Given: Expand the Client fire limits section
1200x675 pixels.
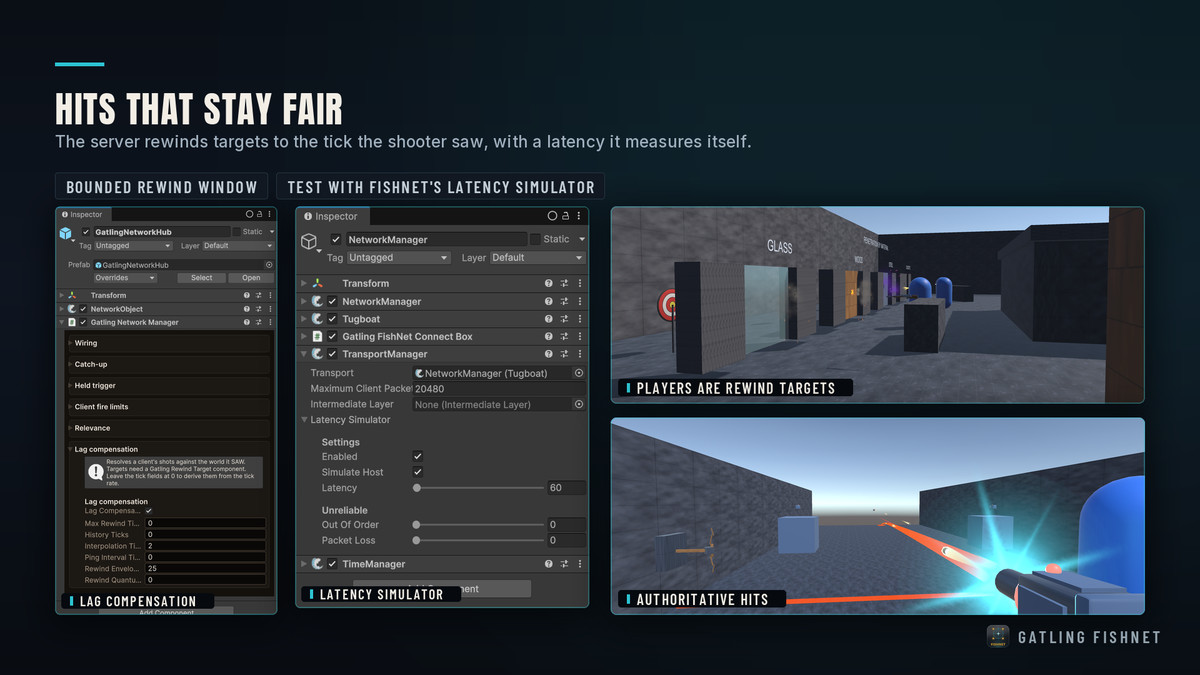Looking at the screenshot, I should click(x=70, y=407).
